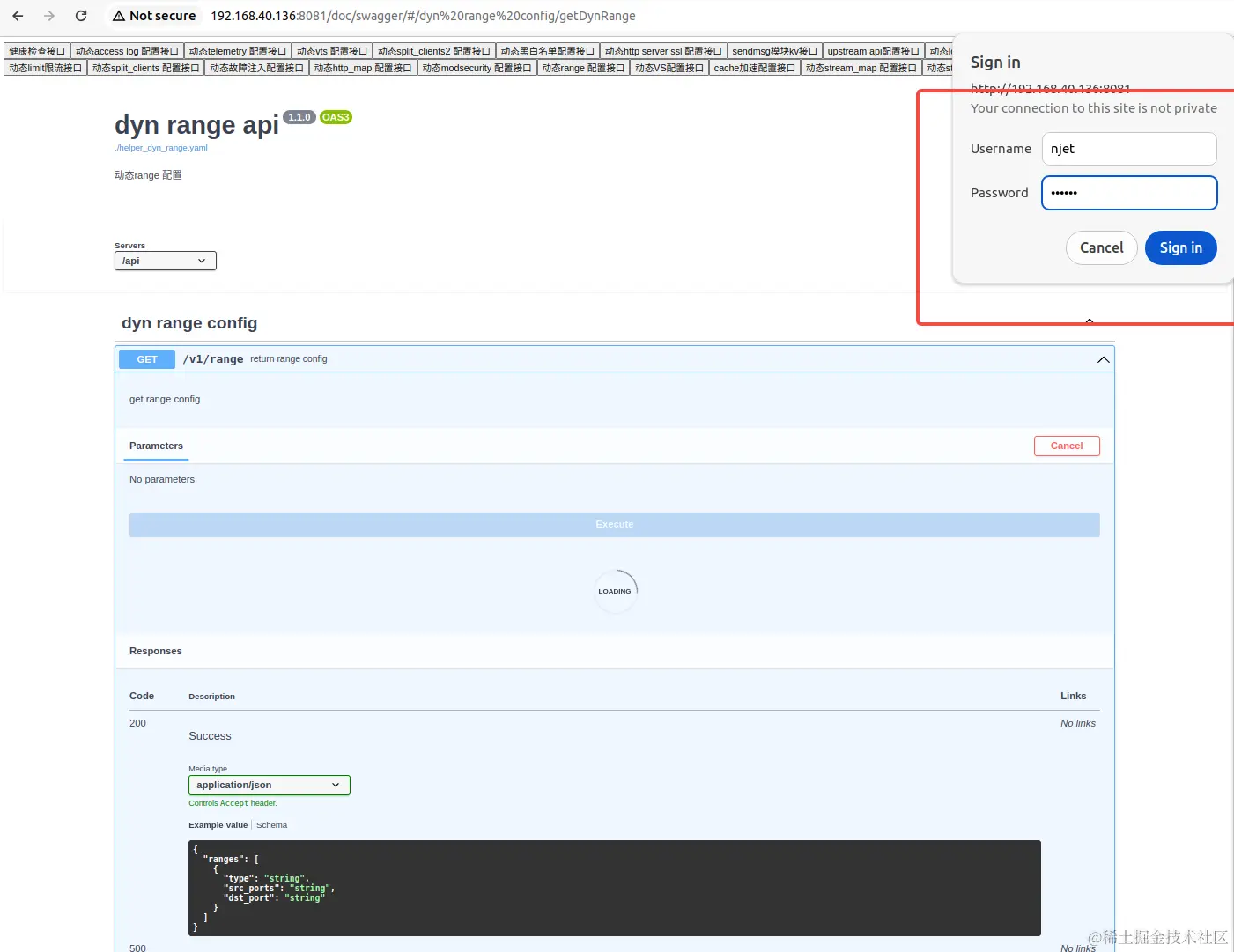1234x952 pixels.
Task: Click the 'dyn range api' title
Action: tap(196, 125)
